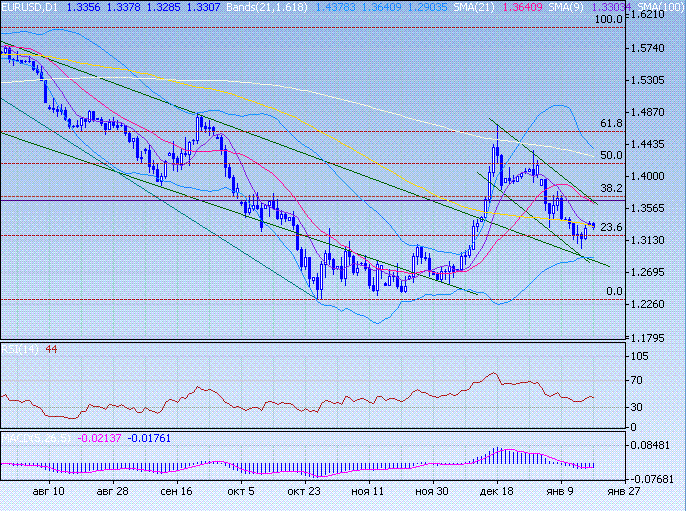Click the дек 18 date on time axis

(495, 492)
